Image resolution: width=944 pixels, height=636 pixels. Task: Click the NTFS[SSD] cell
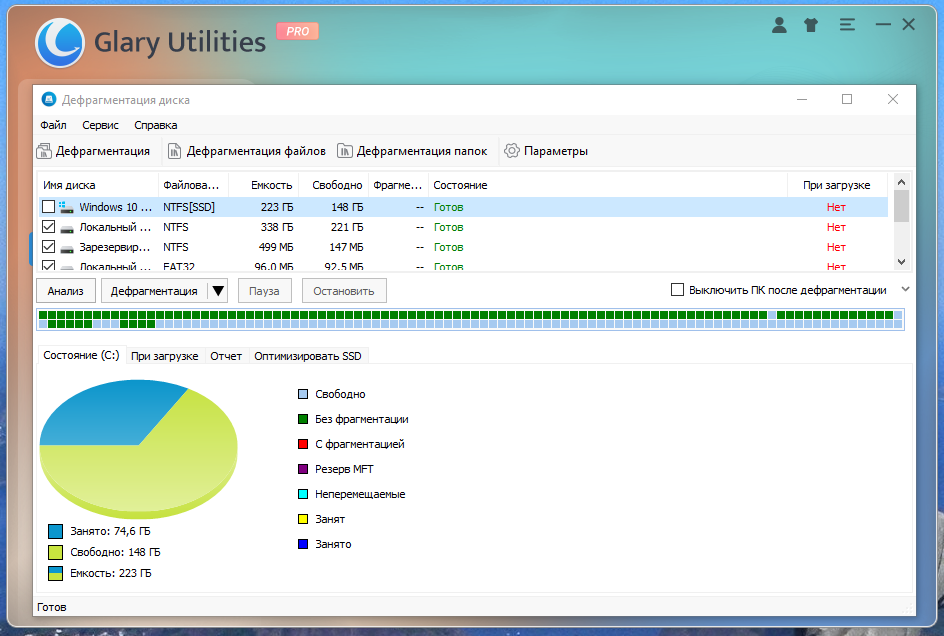click(189, 207)
